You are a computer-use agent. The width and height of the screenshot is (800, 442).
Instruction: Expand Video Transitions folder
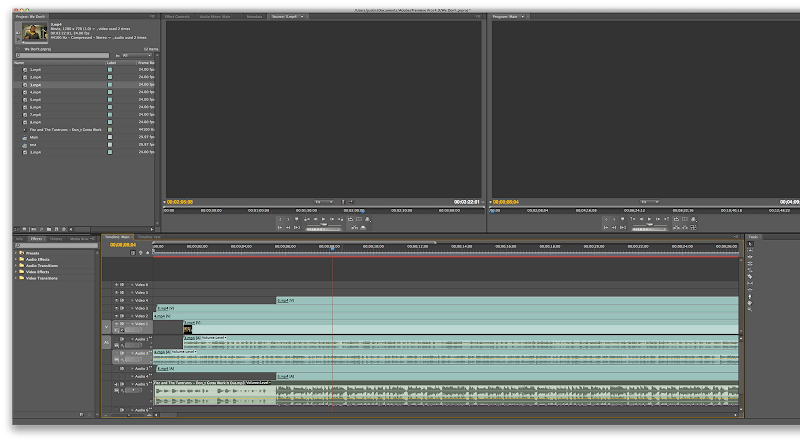tap(16, 278)
